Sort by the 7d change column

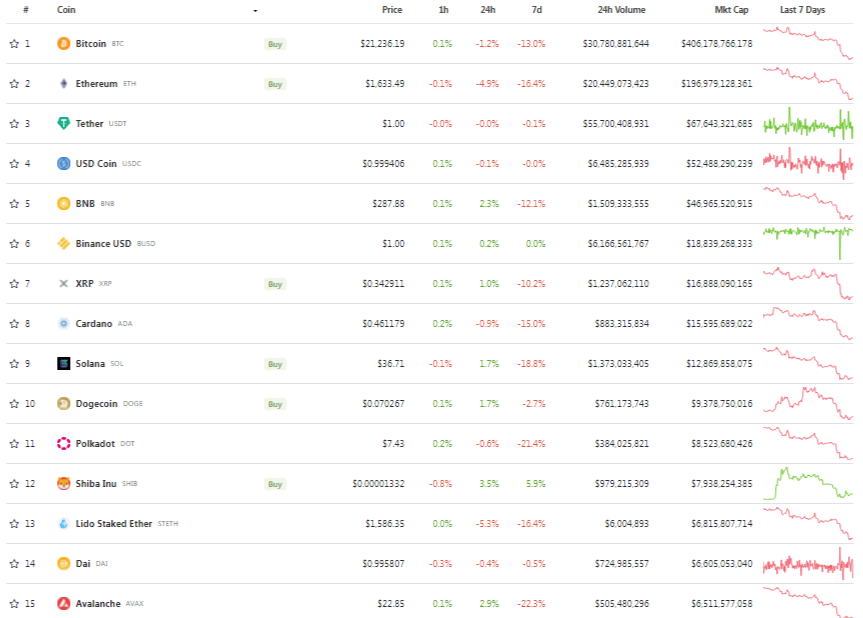(x=537, y=10)
